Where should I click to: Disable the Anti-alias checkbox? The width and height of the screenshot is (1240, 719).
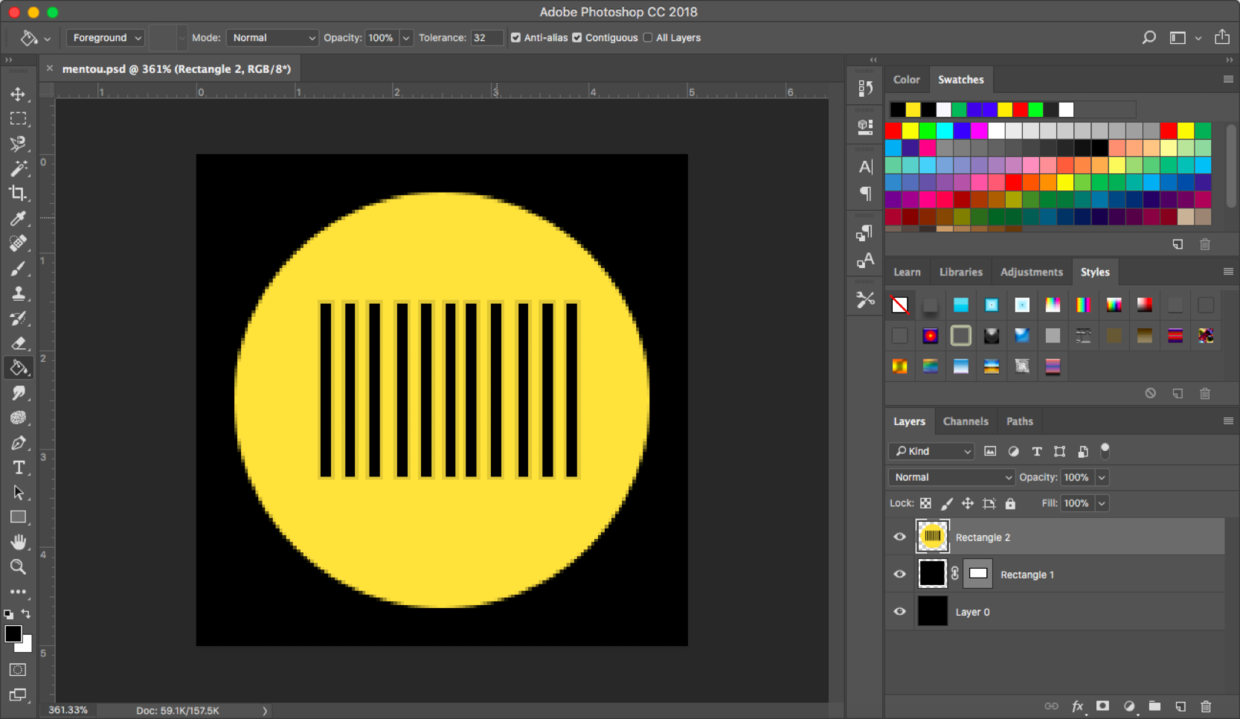coord(516,38)
